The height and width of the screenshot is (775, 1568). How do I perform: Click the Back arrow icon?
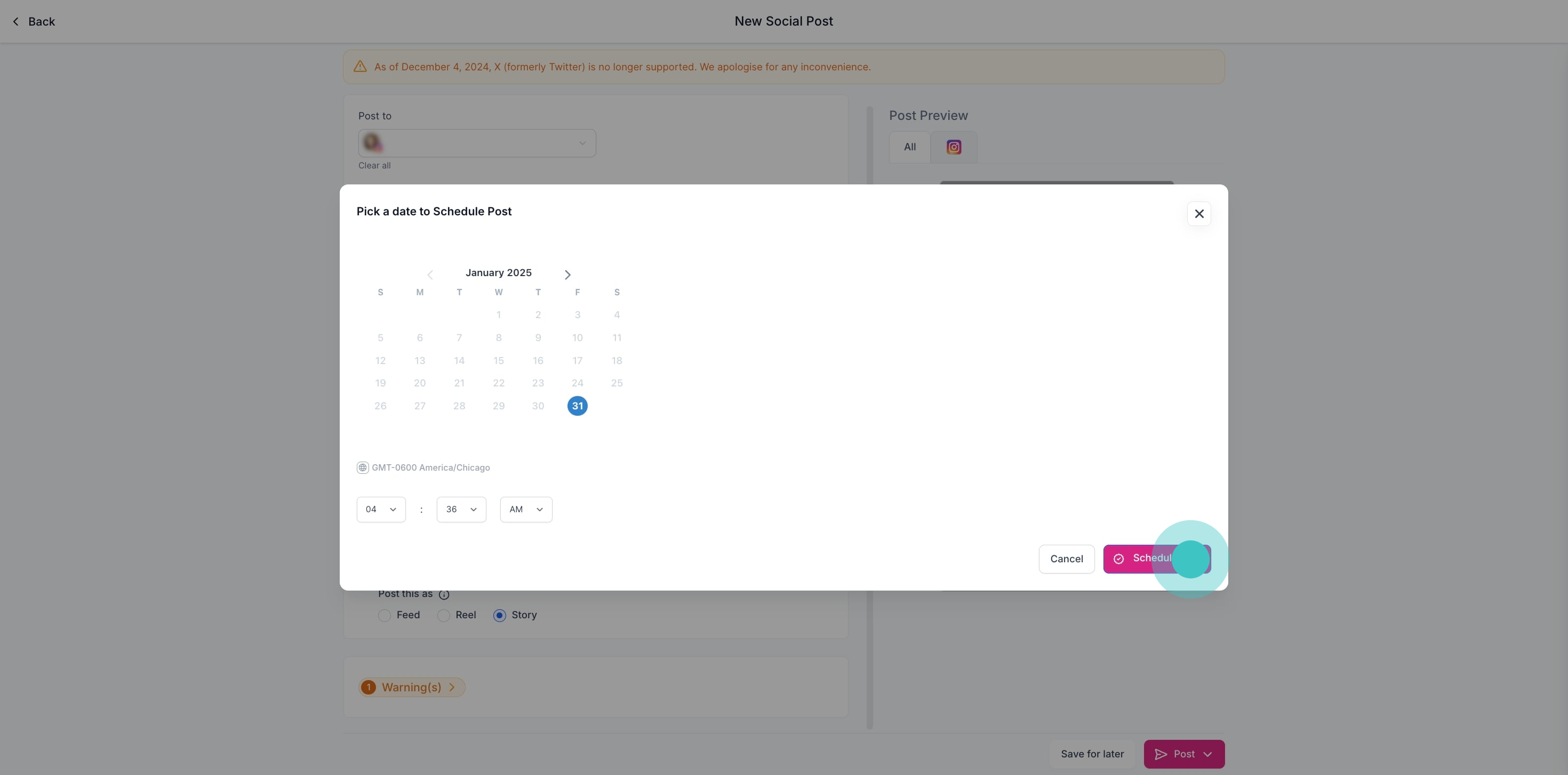[16, 22]
